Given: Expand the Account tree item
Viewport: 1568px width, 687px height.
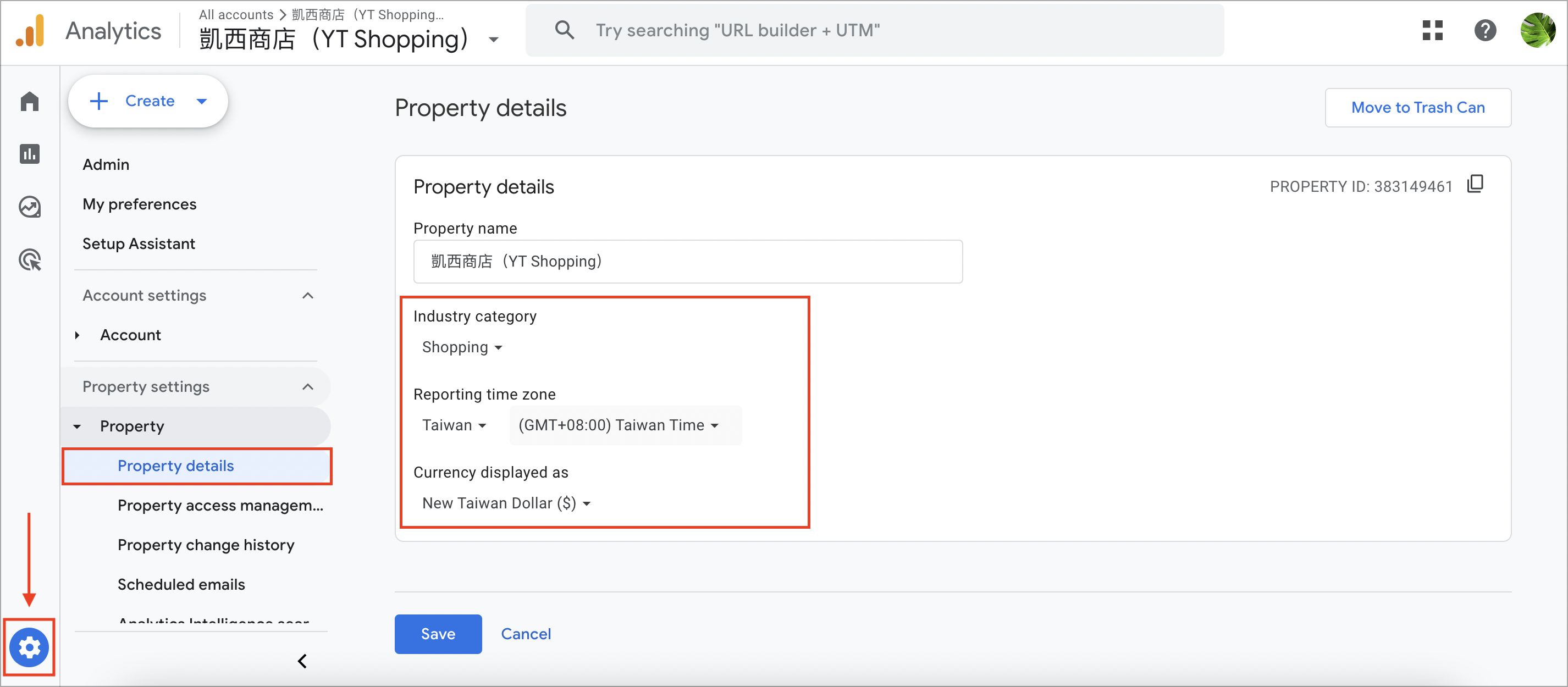Looking at the screenshot, I should (77, 335).
